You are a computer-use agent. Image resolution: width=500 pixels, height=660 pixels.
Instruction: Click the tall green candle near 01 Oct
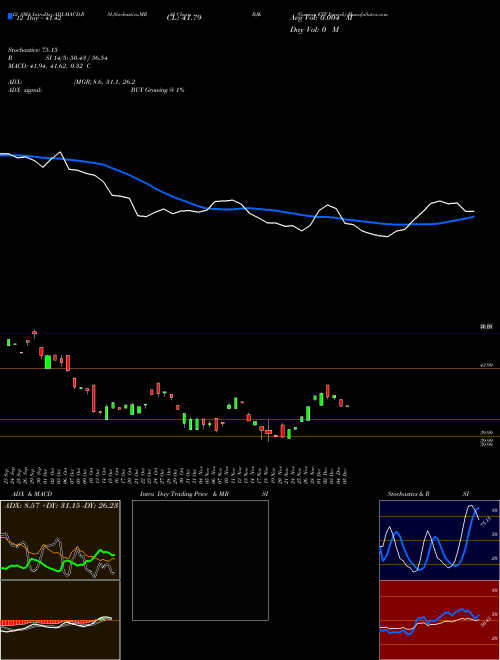[48, 362]
